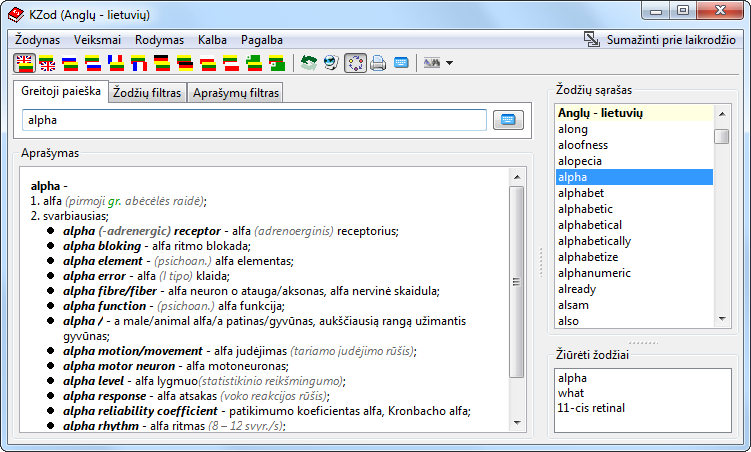Click the green swap arrows toolbar icon

tap(308, 63)
